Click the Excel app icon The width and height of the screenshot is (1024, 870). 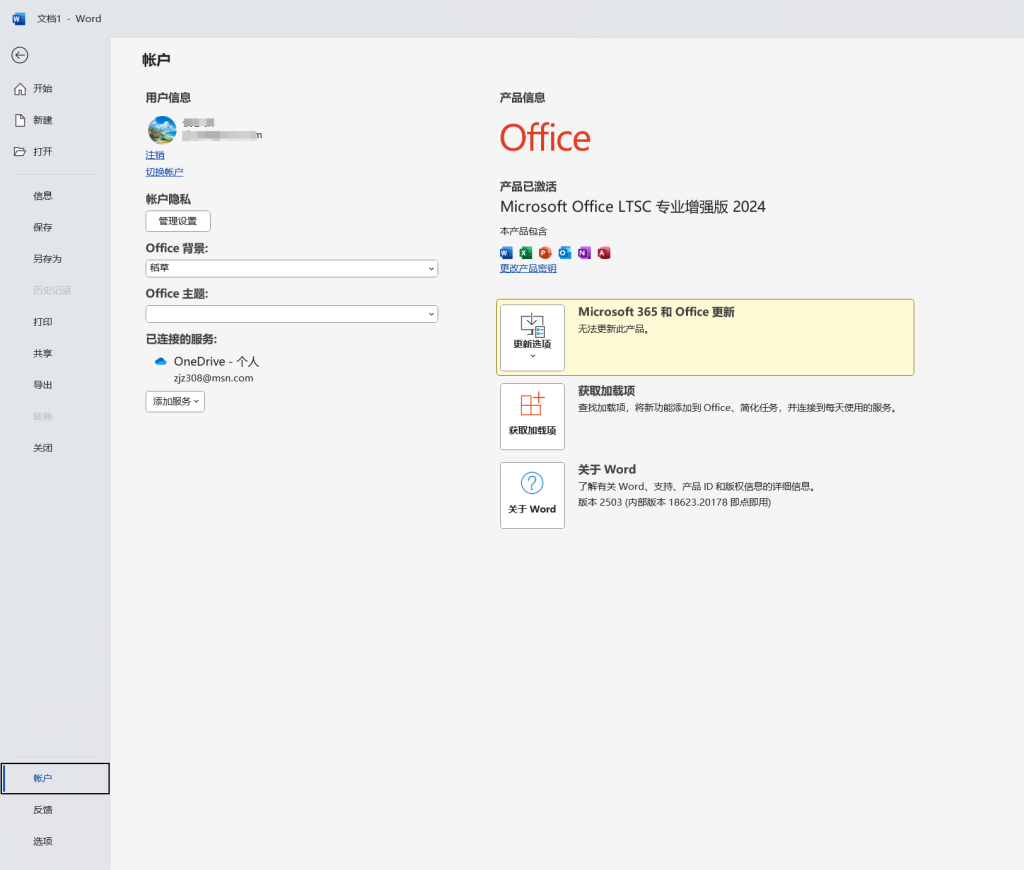tap(525, 253)
